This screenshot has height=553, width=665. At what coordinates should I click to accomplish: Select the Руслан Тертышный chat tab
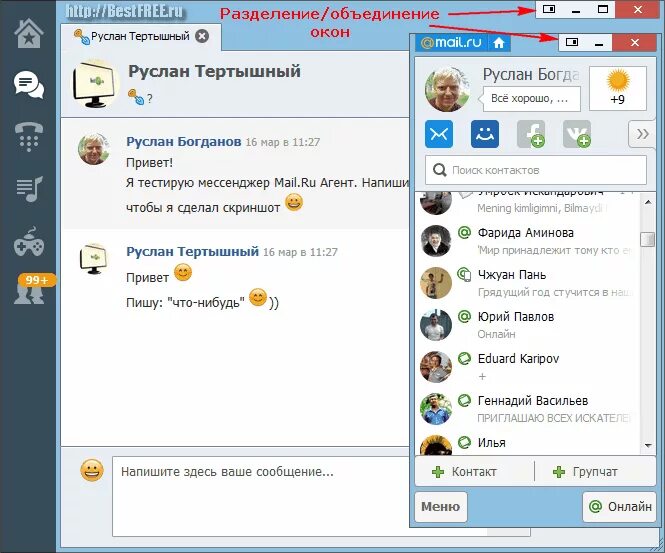(140, 36)
